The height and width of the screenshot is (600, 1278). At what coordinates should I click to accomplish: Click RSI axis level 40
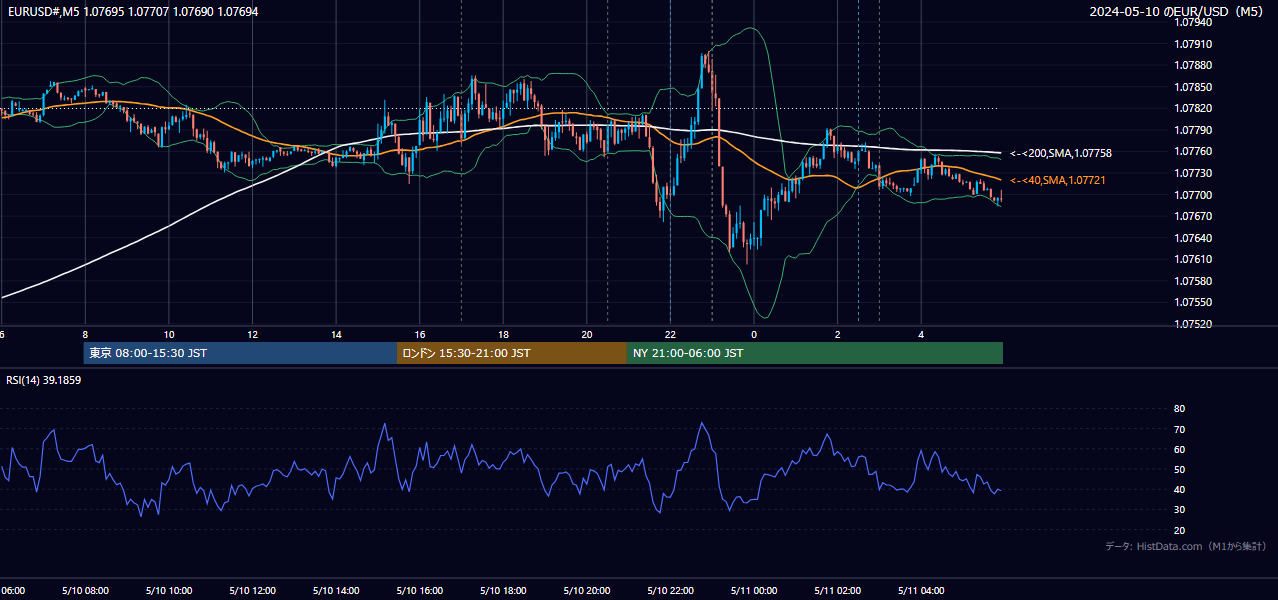click(1180, 489)
